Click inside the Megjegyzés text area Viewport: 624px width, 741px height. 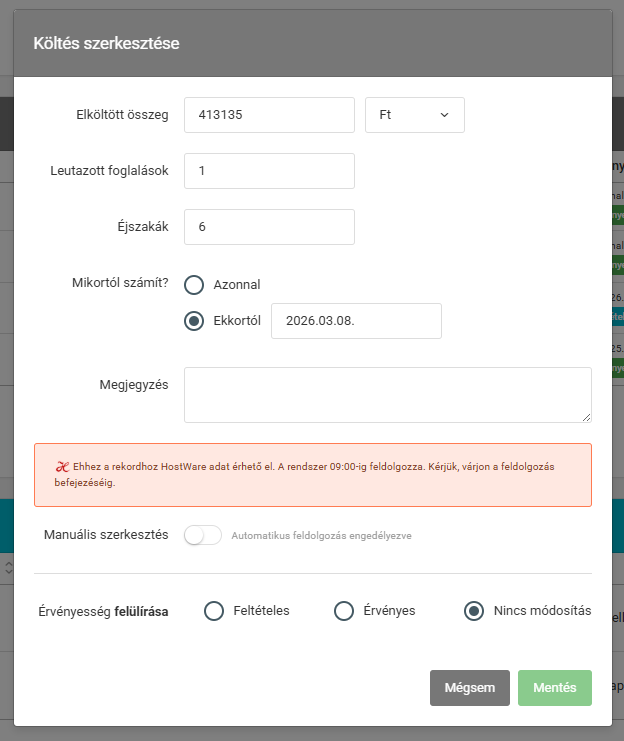pyautogui.click(x=387, y=394)
